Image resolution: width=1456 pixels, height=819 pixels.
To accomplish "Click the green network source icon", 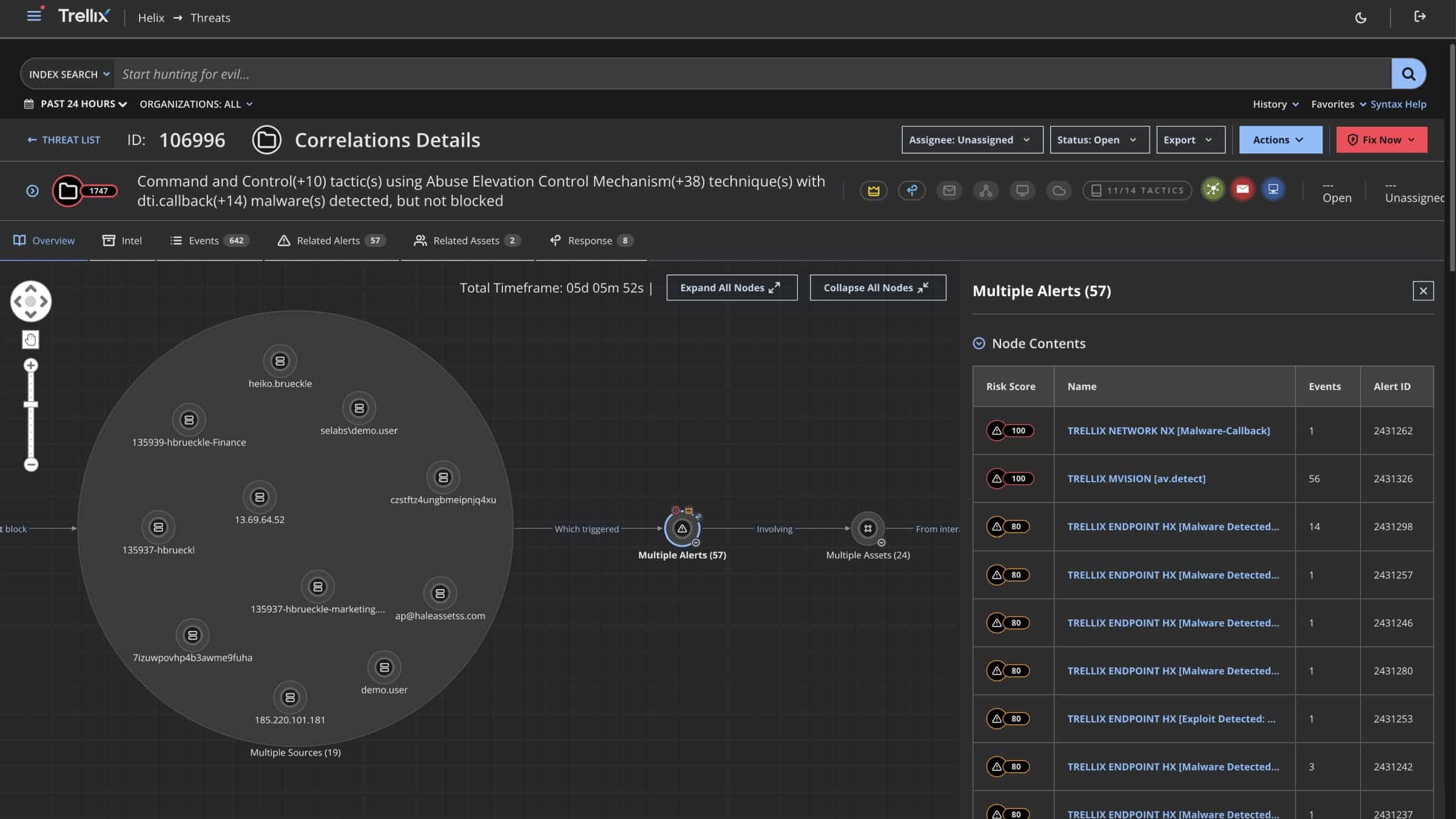I will (x=1213, y=189).
